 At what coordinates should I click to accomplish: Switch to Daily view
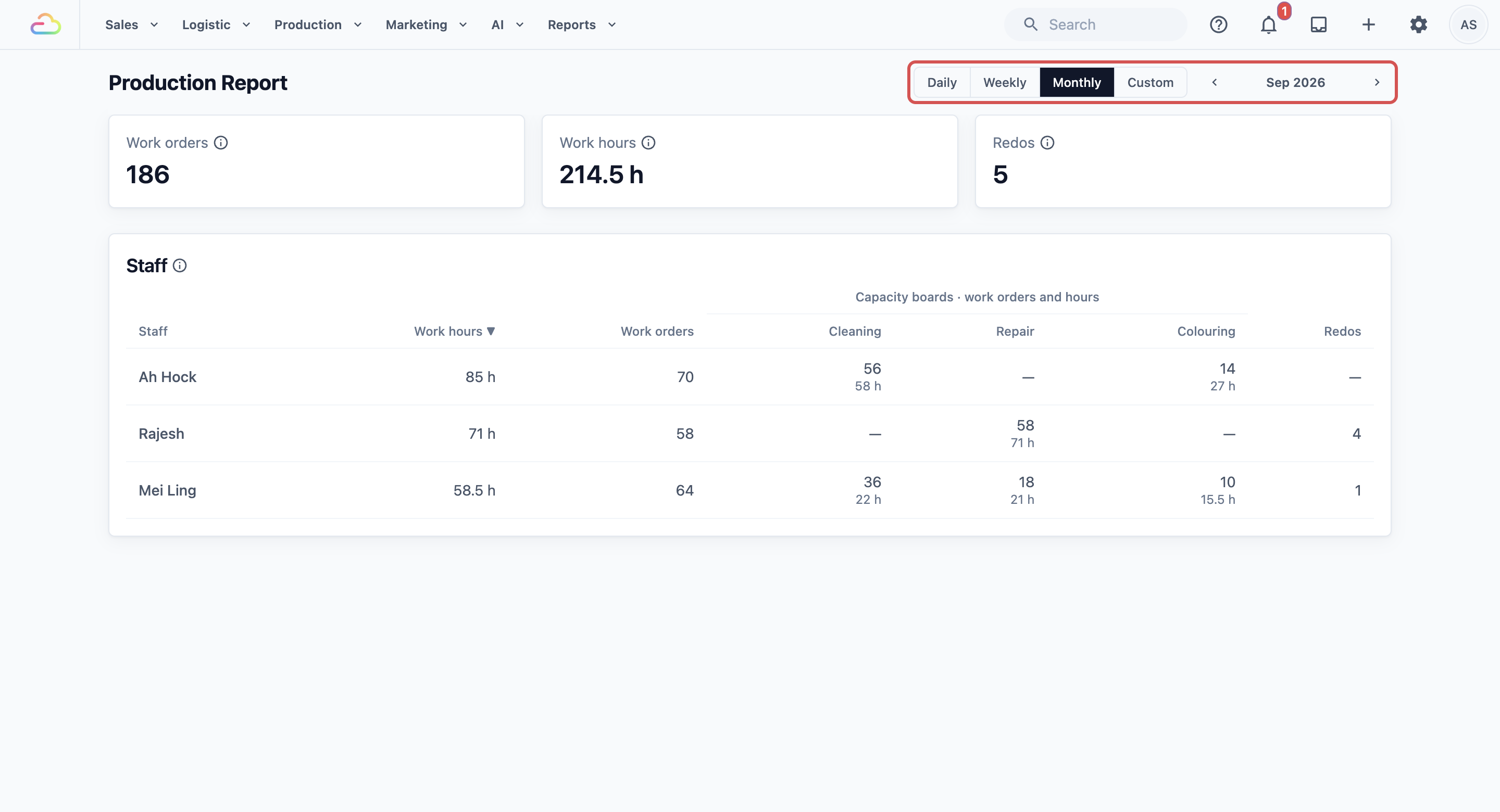coord(942,82)
